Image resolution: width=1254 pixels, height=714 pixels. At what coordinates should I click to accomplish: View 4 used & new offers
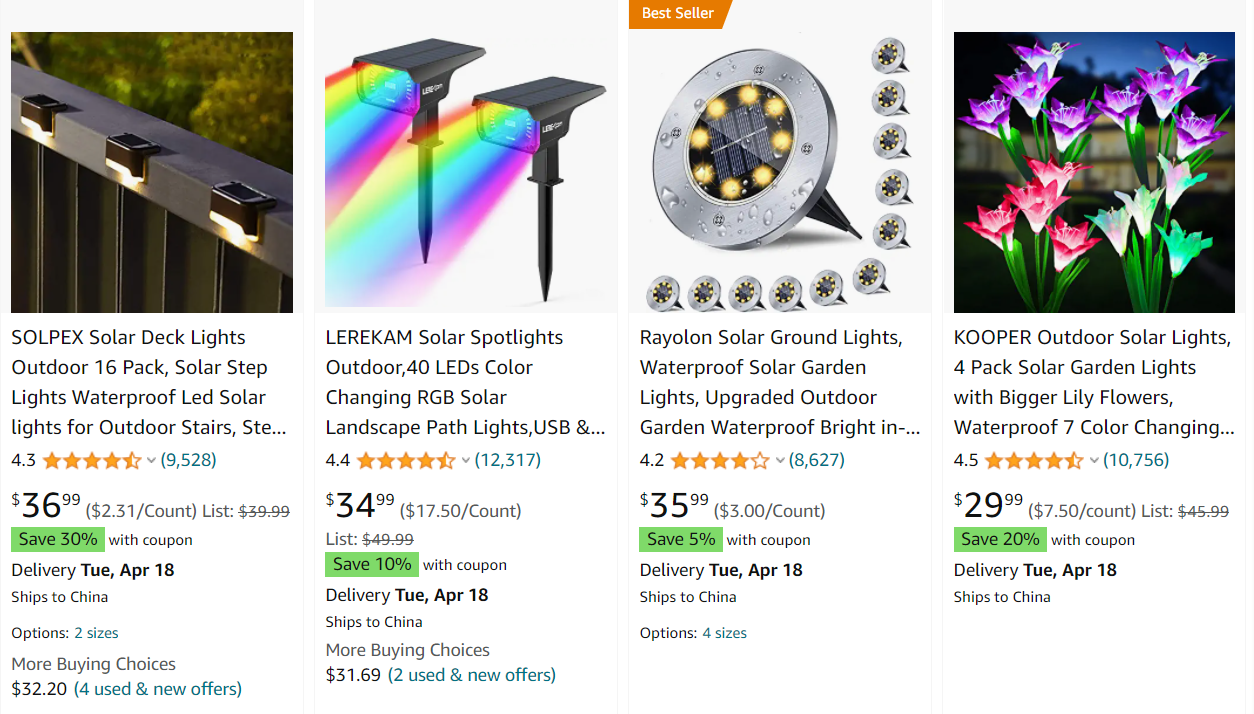(158, 689)
